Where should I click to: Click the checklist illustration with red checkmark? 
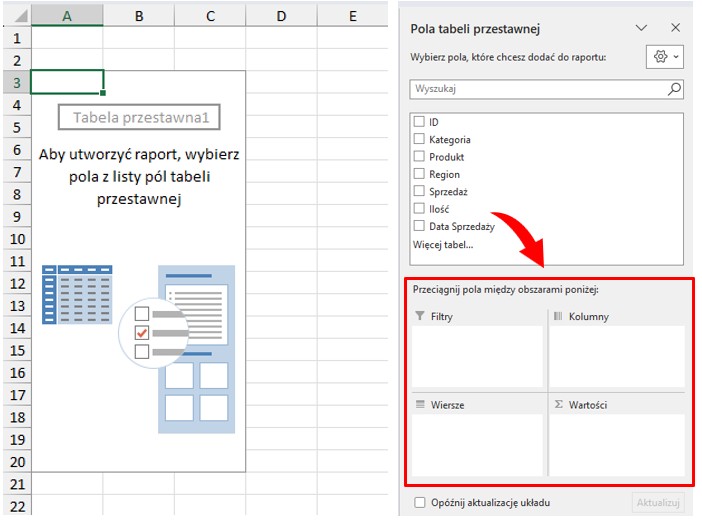[x=154, y=333]
